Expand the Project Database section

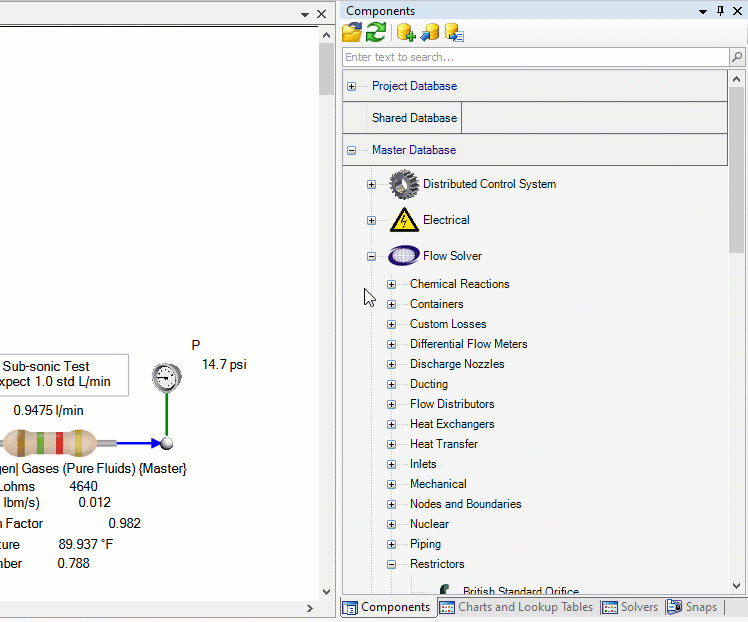(351, 86)
